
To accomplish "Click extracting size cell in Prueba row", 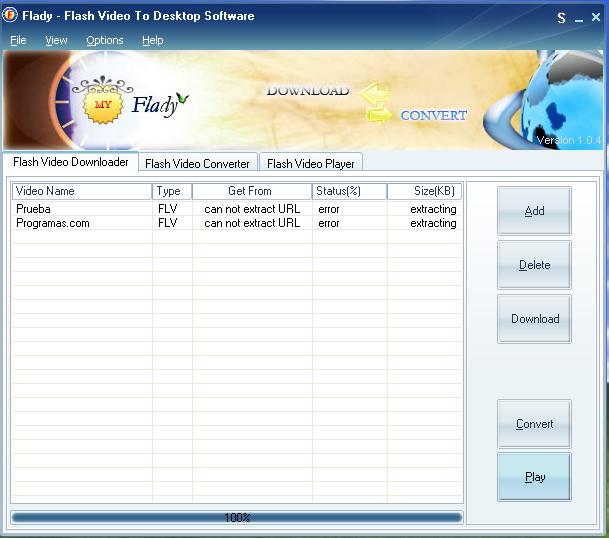I will 433,209.
